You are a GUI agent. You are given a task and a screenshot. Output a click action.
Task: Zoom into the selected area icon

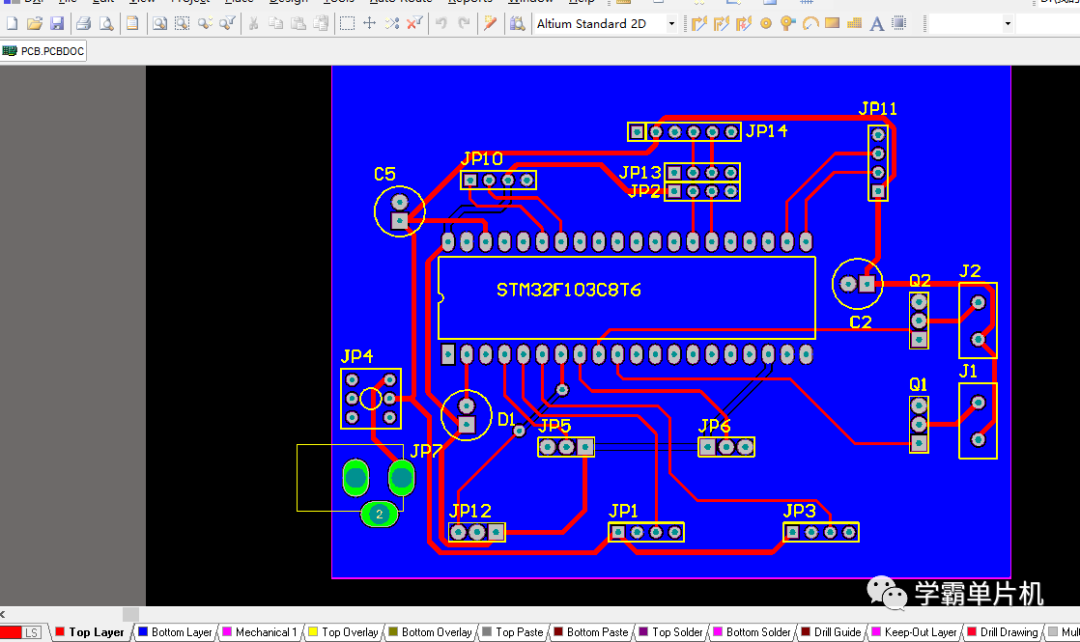(182, 24)
